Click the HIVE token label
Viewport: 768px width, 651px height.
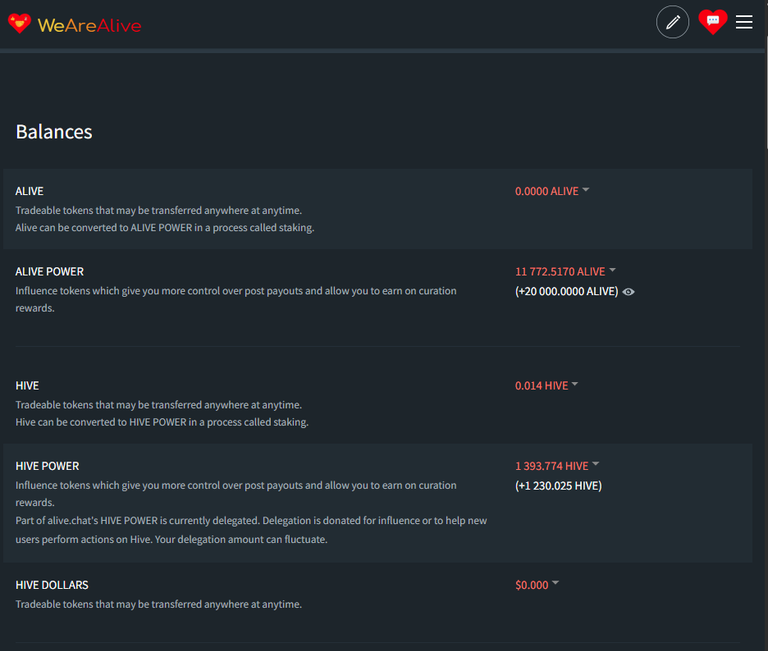[x=27, y=386]
